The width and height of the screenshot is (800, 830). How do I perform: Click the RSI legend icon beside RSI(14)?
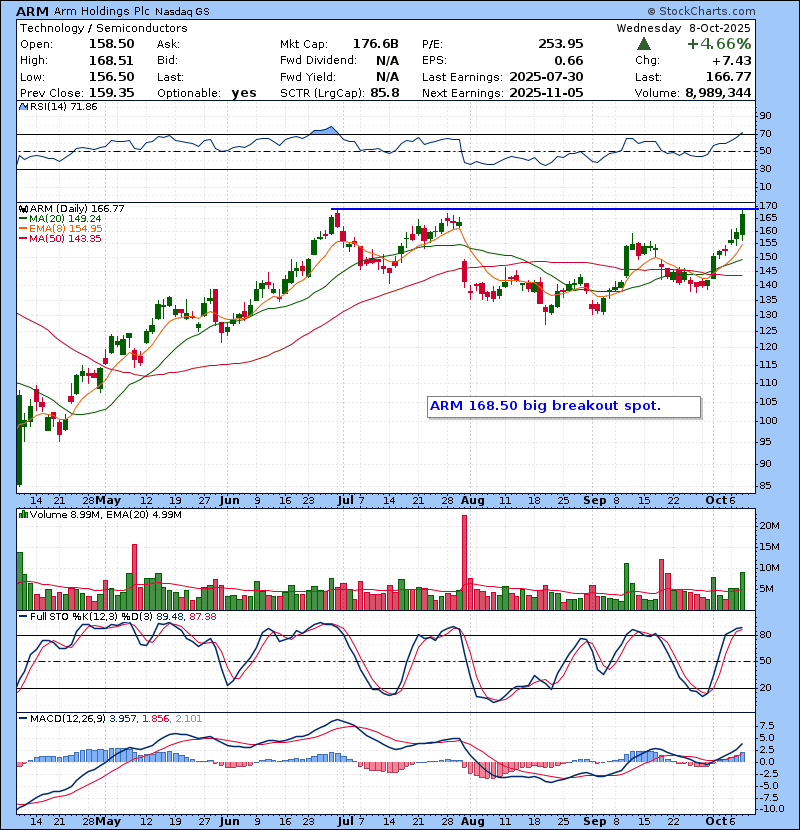click(23, 106)
